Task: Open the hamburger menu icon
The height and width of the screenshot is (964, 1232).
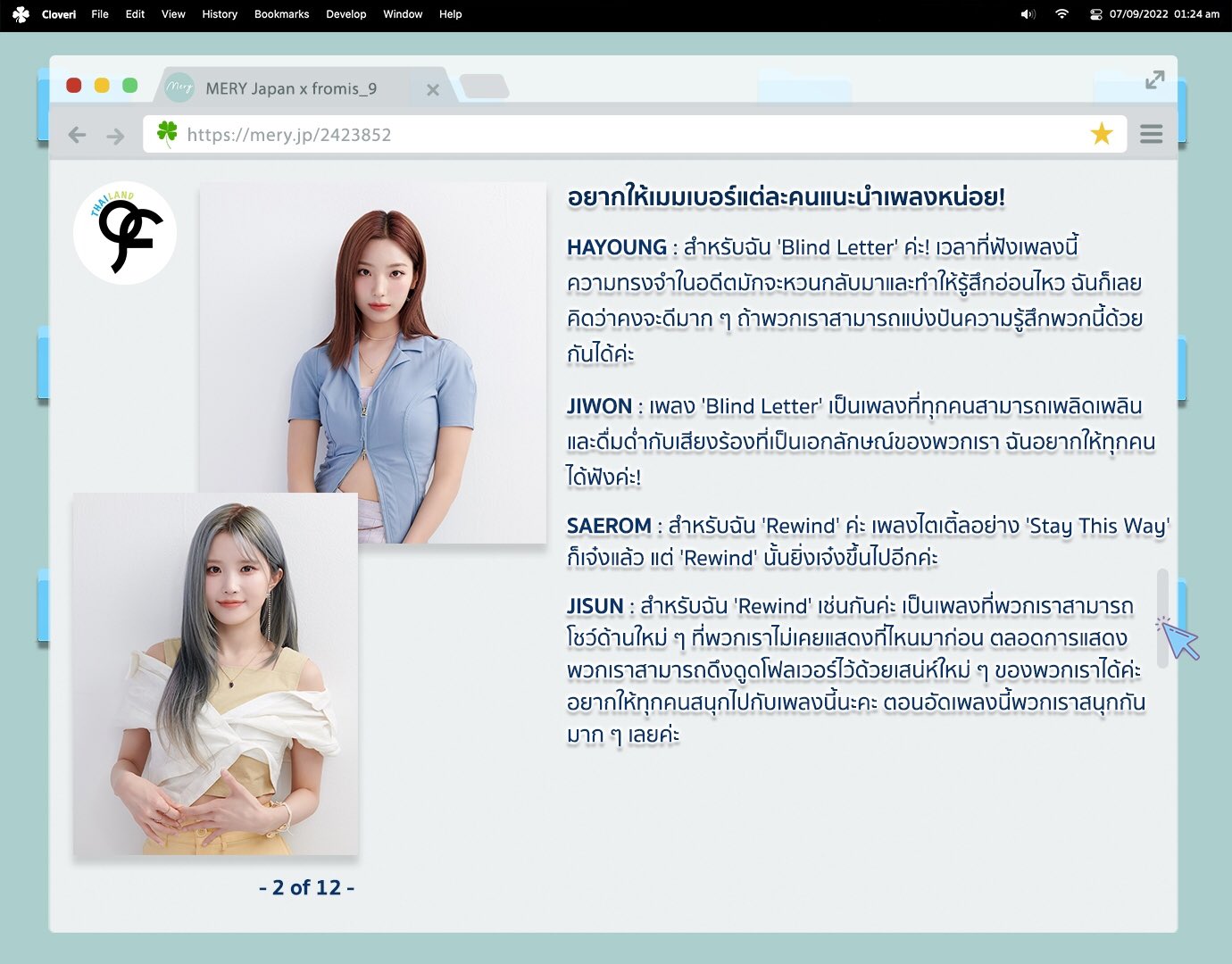Action: pyautogui.click(x=1152, y=134)
